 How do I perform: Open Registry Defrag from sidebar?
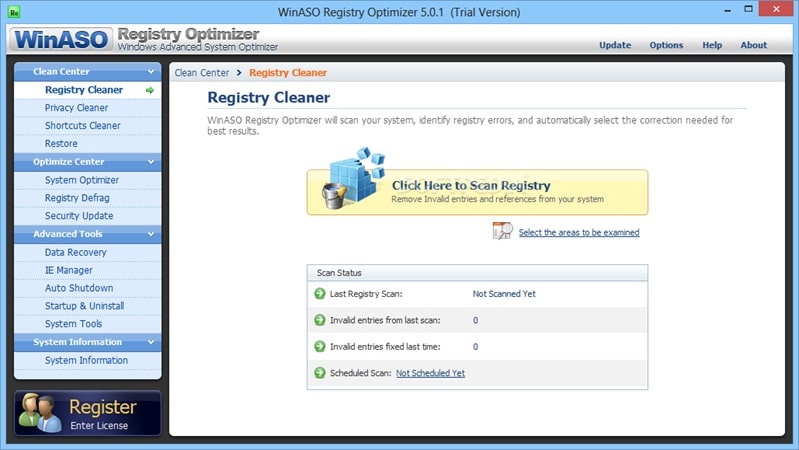pyautogui.click(x=88, y=198)
